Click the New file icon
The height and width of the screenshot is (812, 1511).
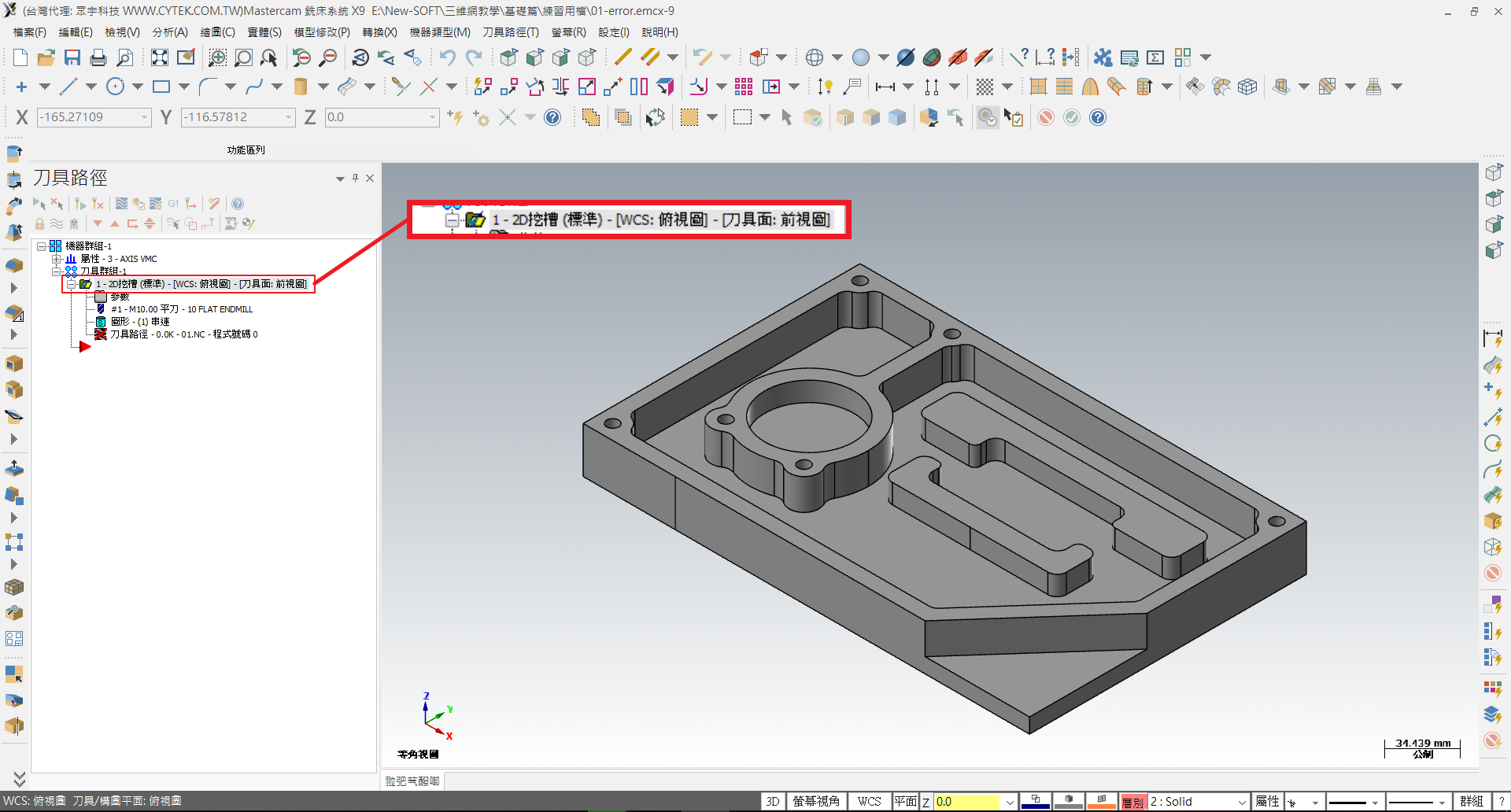coord(20,57)
